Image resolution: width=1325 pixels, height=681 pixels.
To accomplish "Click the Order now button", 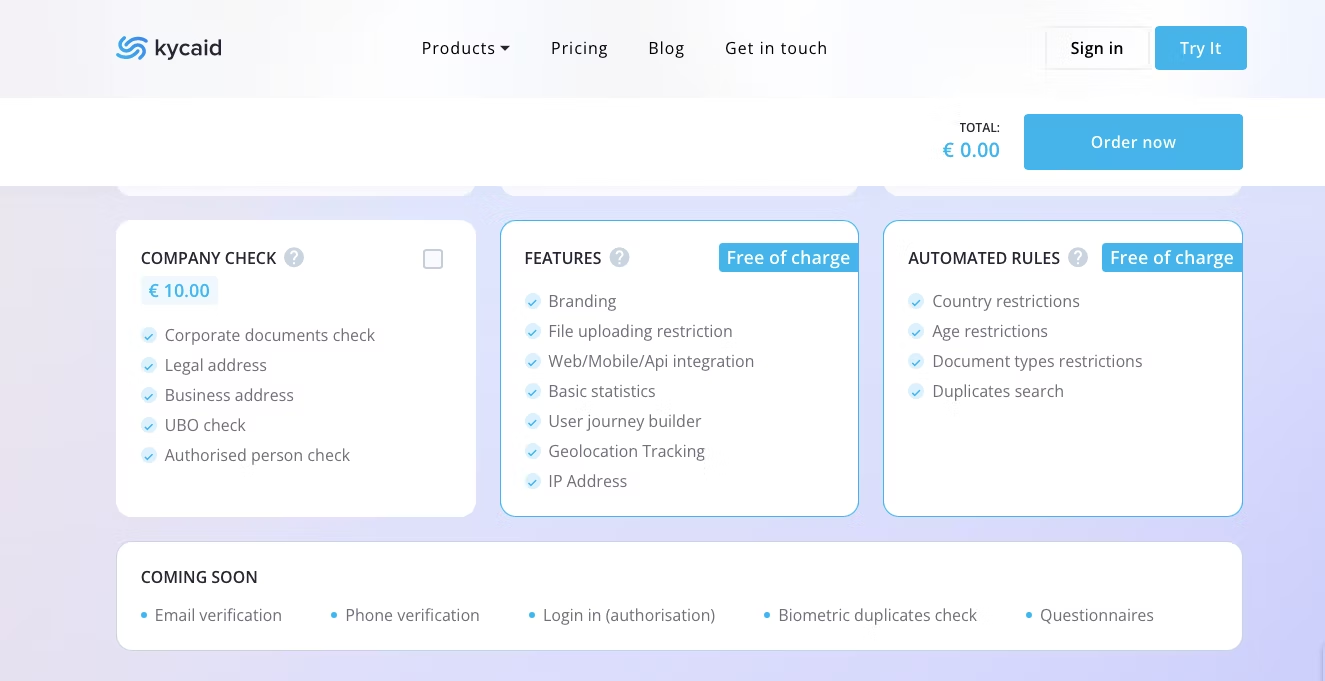I will tap(1133, 142).
